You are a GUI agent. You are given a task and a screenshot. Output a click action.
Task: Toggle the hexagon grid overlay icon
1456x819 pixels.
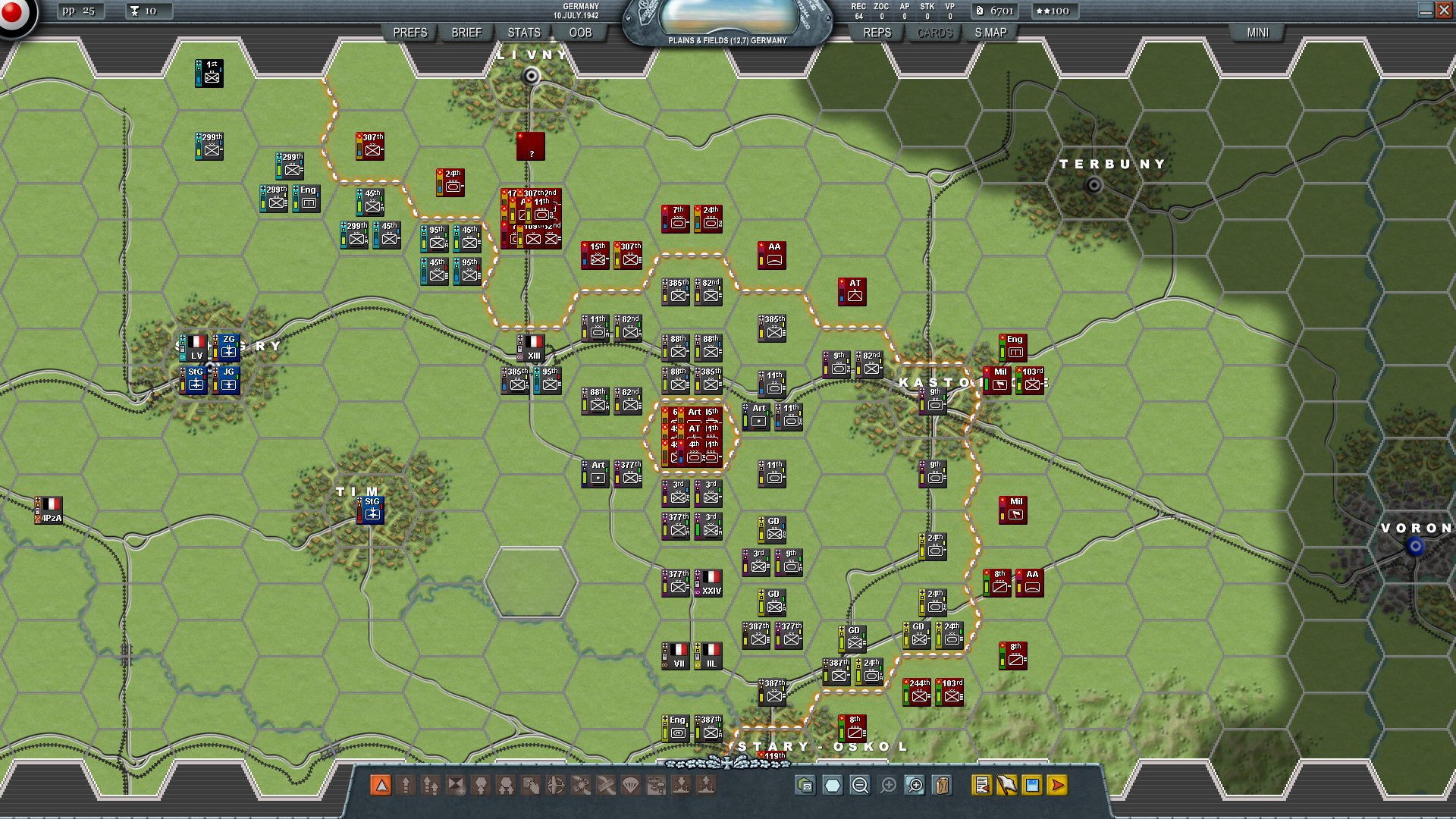pos(833,786)
